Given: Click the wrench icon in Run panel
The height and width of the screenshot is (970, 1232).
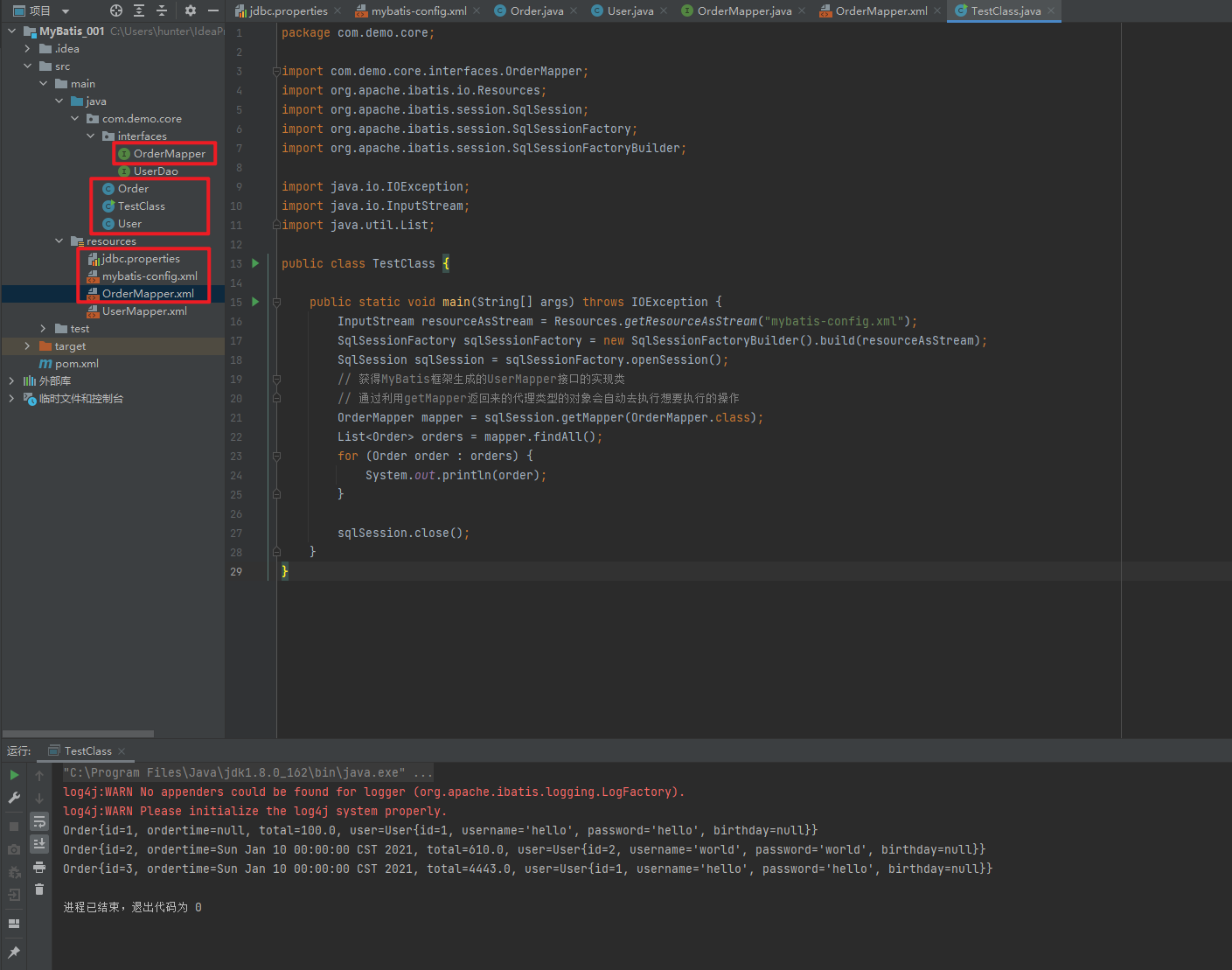Looking at the screenshot, I should pyautogui.click(x=14, y=798).
